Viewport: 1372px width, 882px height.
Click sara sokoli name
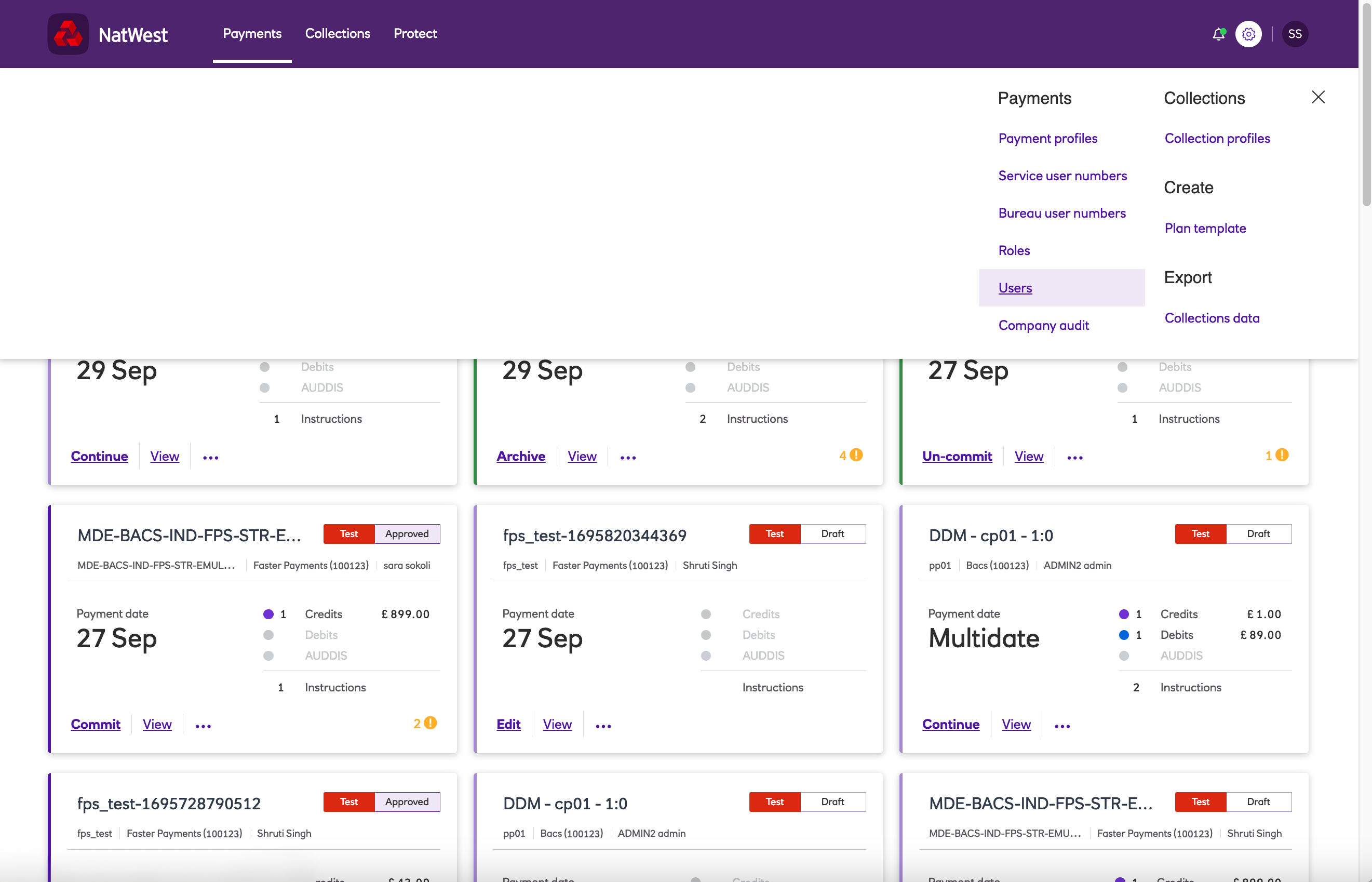click(407, 565)
